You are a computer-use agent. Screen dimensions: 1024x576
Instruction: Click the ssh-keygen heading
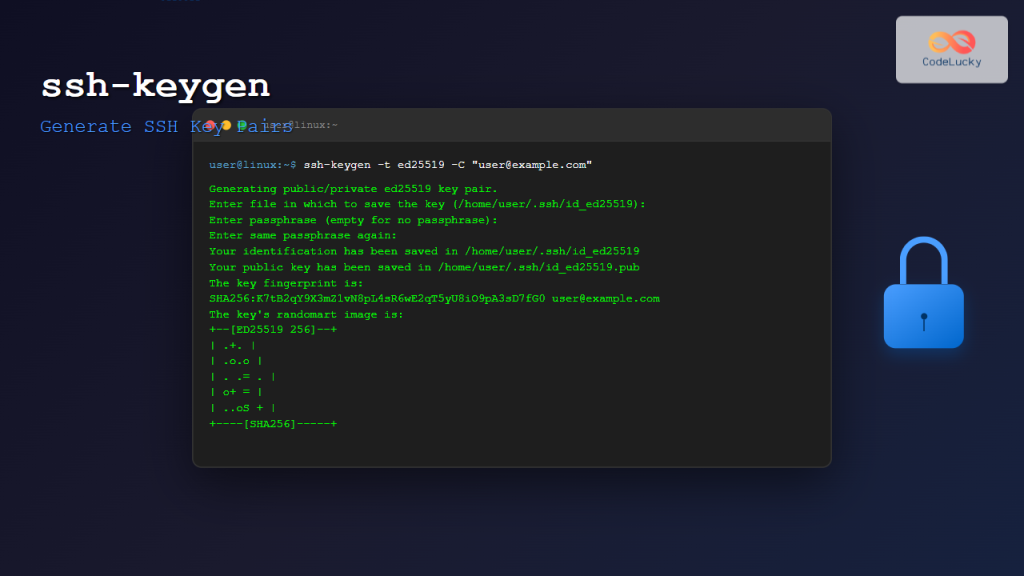155,86
